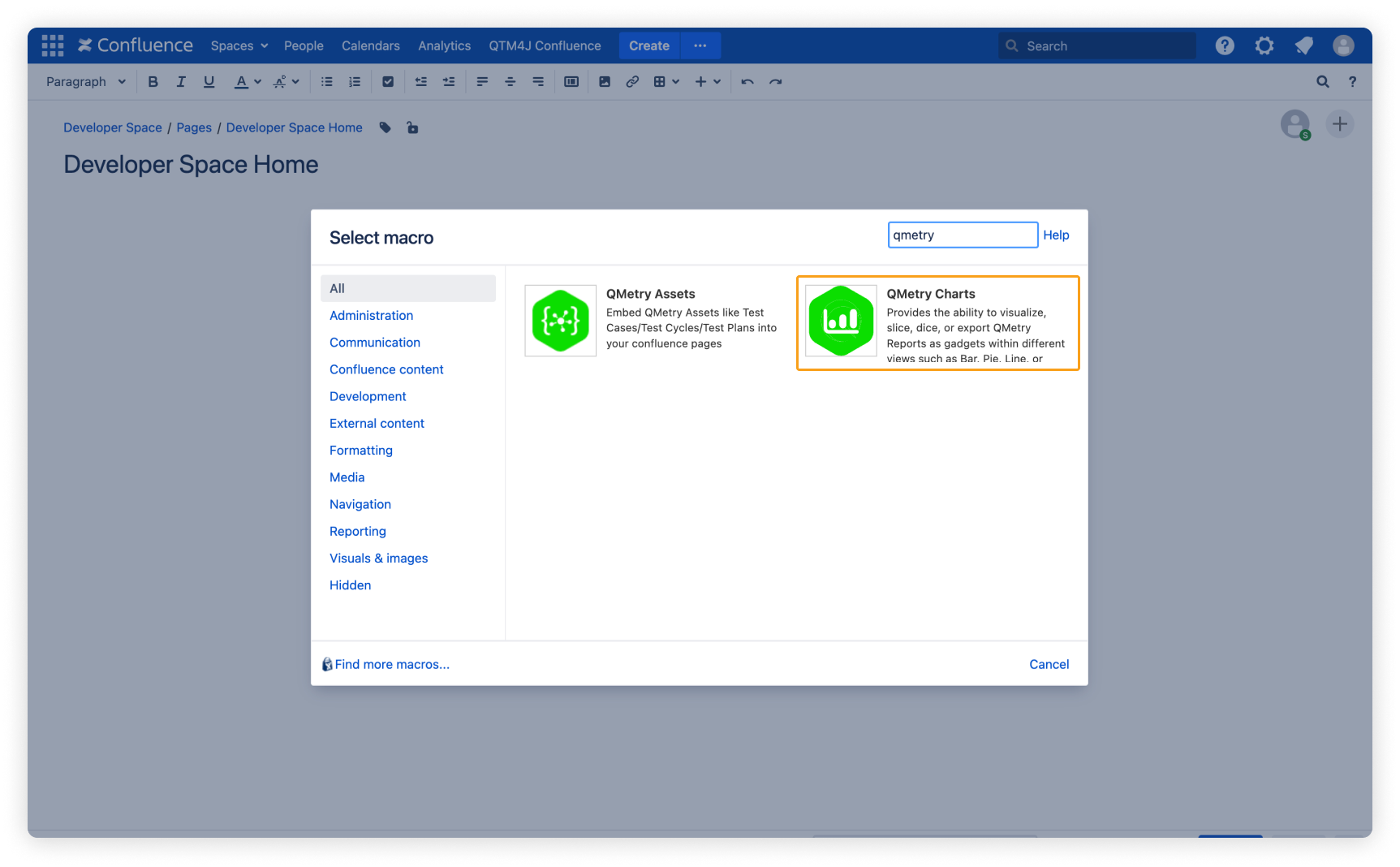Expand the Spaces menu
This screenshot has width=1400, height=867.
[239, 45]
